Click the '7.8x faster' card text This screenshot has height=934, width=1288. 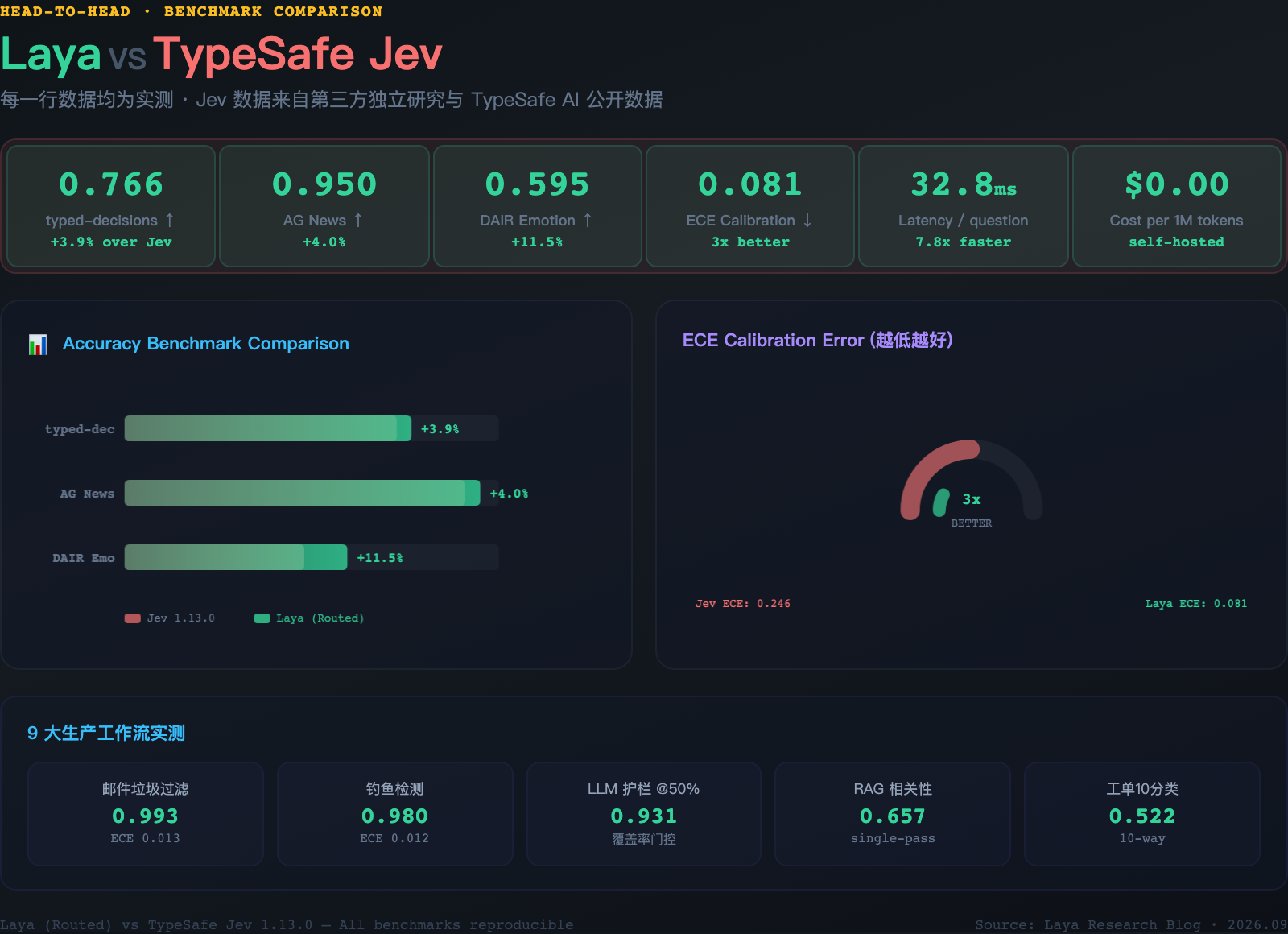click(964, 242)
